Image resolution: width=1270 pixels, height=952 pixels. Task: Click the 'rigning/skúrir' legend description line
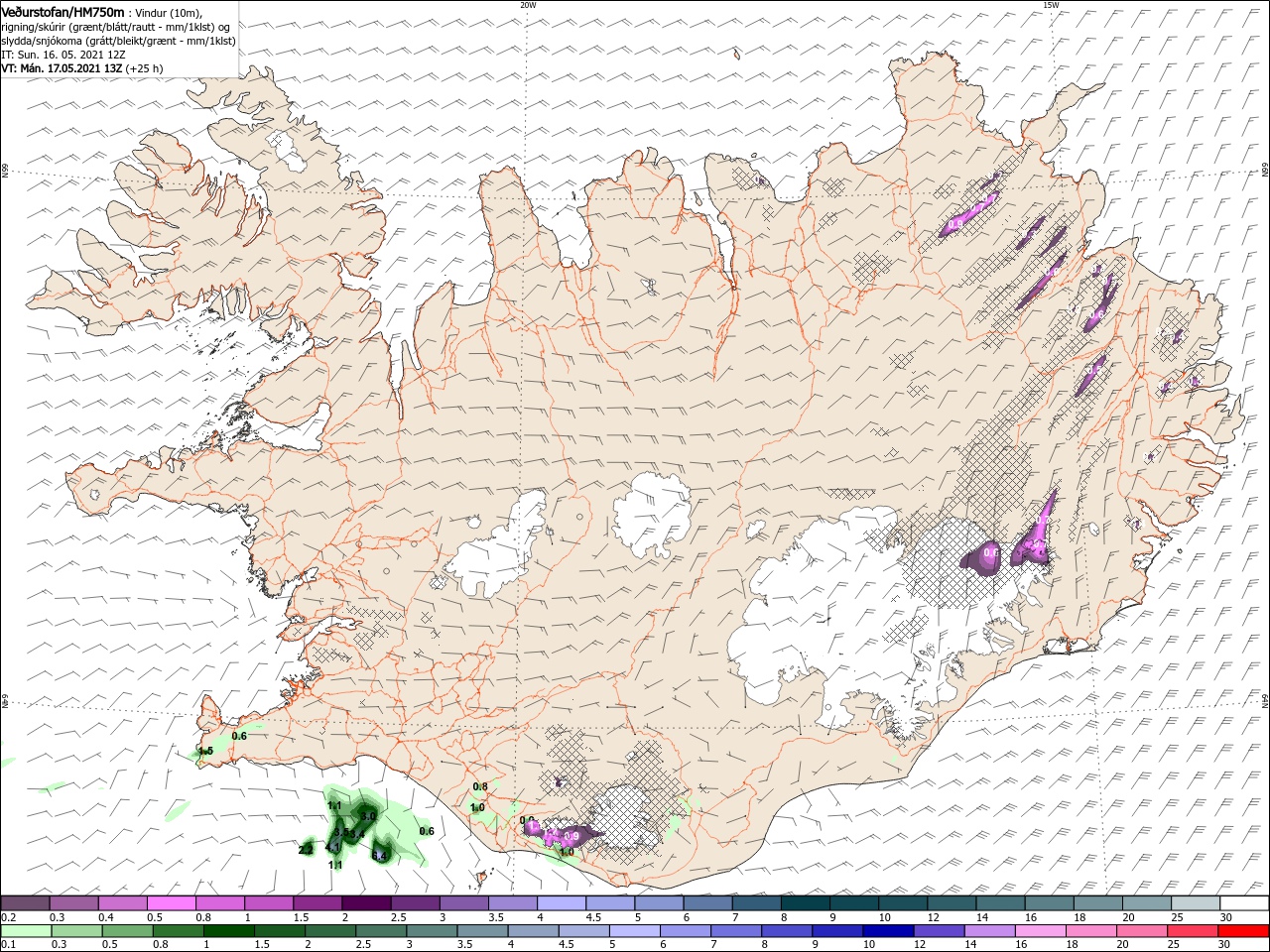[x=115, y=26]
